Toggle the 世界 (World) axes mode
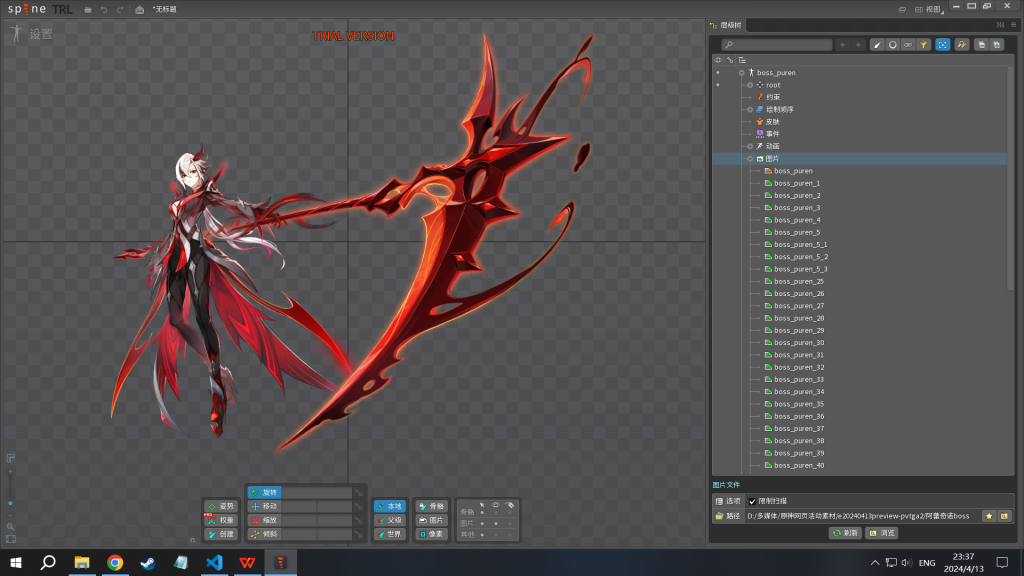The width and height of the screenshot is (1024, 576). 390,534
